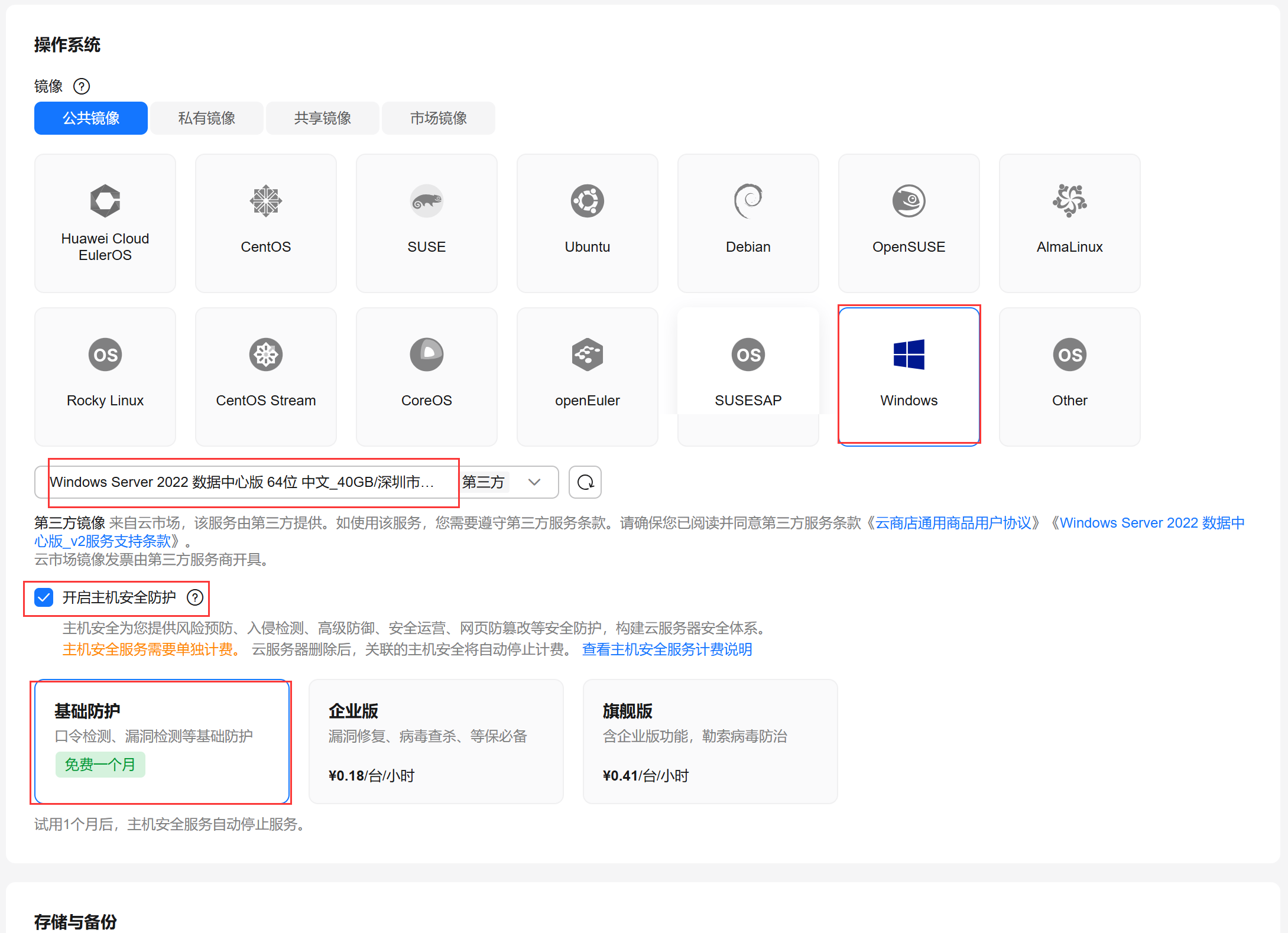Switch to the 公共镜像 tab
Viewport: 1288px width, 933px height.
click(x=91, y=118)
